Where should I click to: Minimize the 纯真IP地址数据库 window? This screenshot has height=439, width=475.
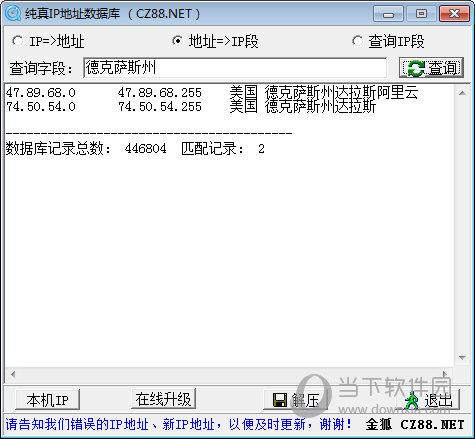coord(388,14)
